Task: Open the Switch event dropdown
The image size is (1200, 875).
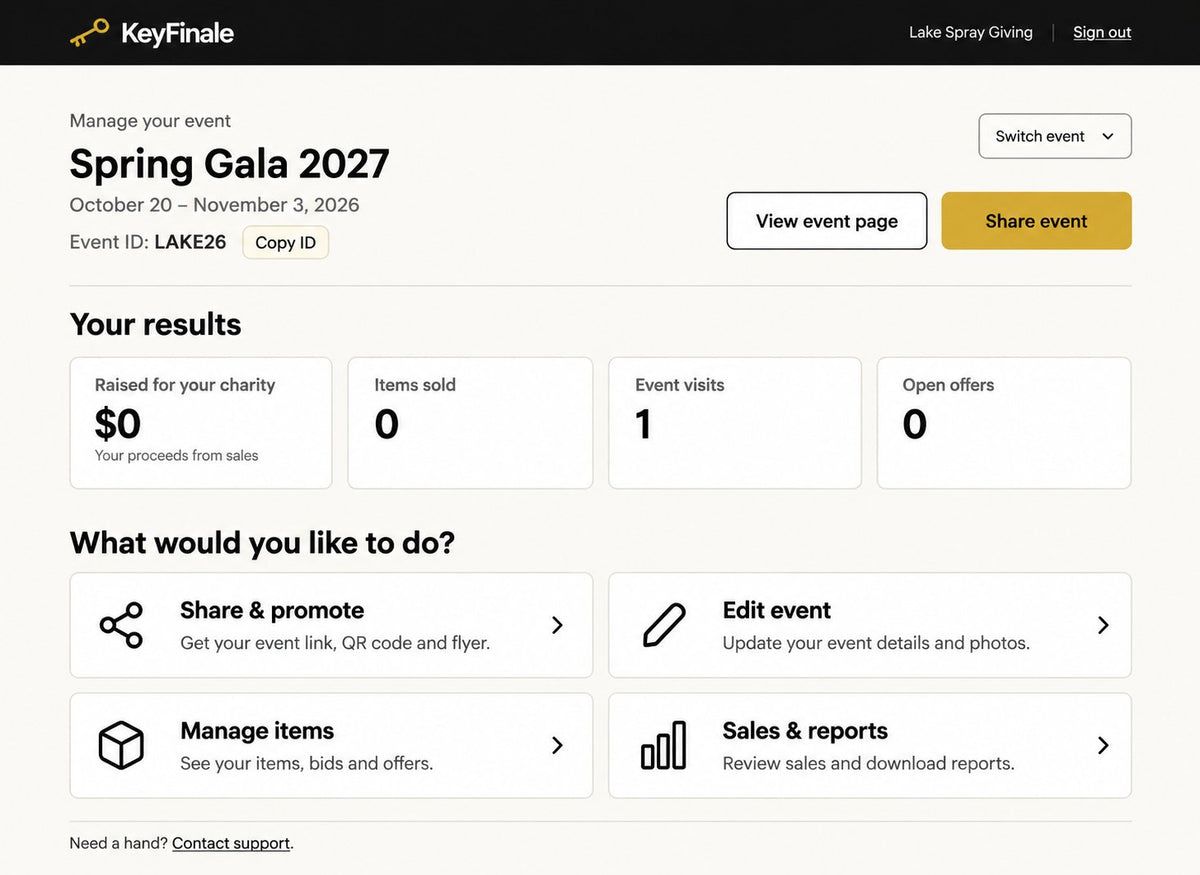Action: 1055,136
